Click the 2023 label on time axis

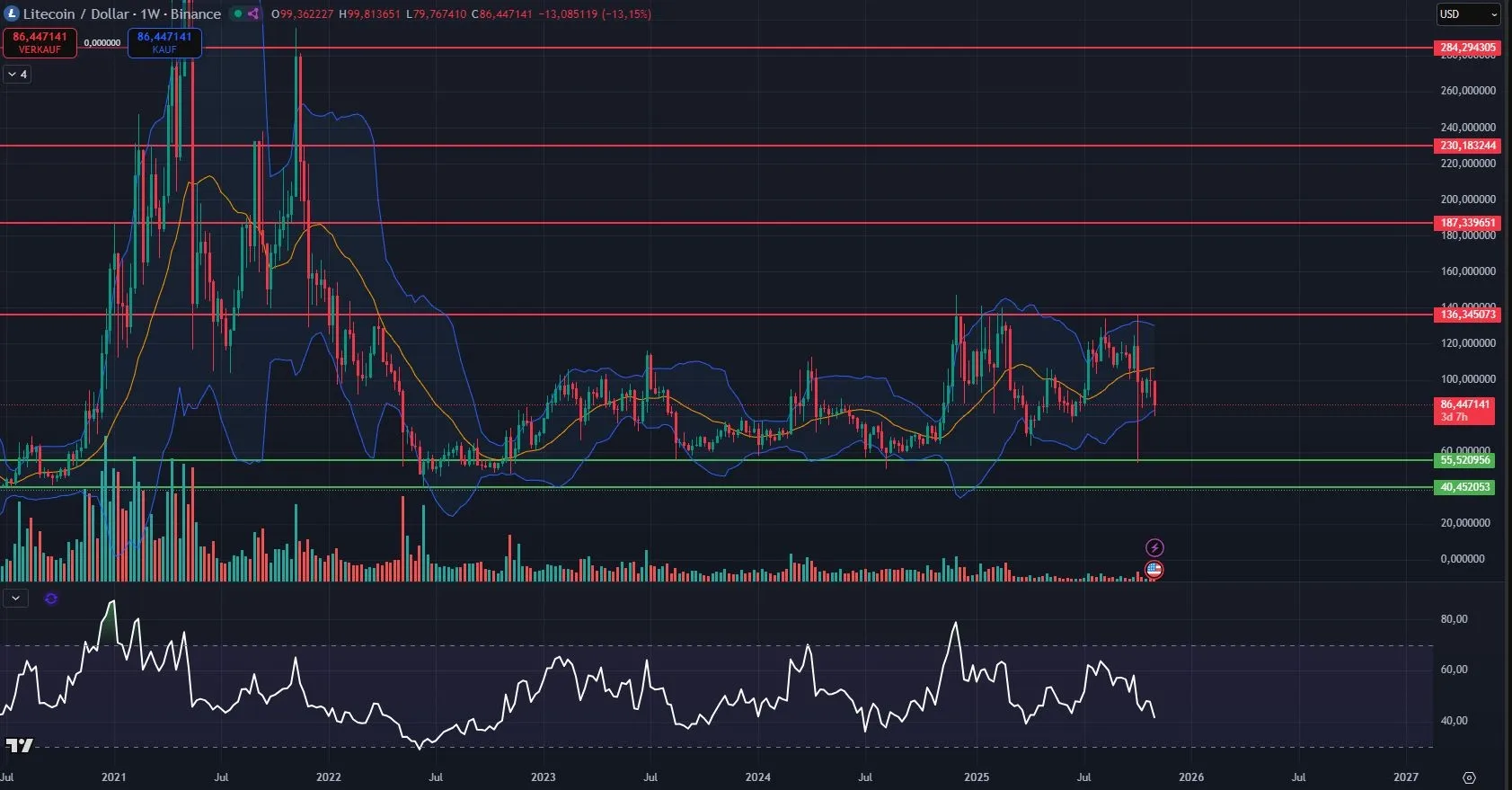click(544, 777)
